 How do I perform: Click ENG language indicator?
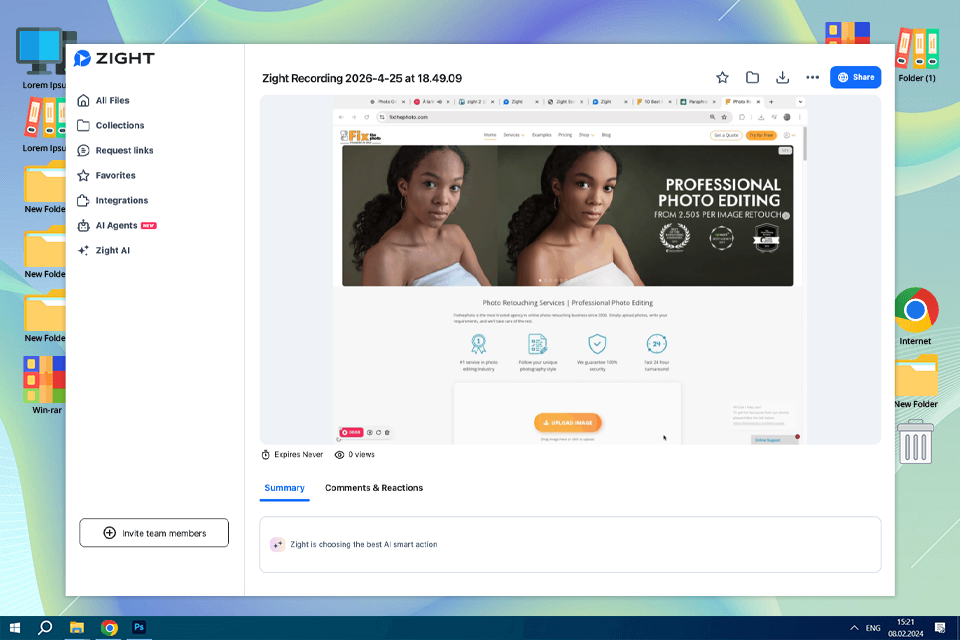tap(873, 628)
